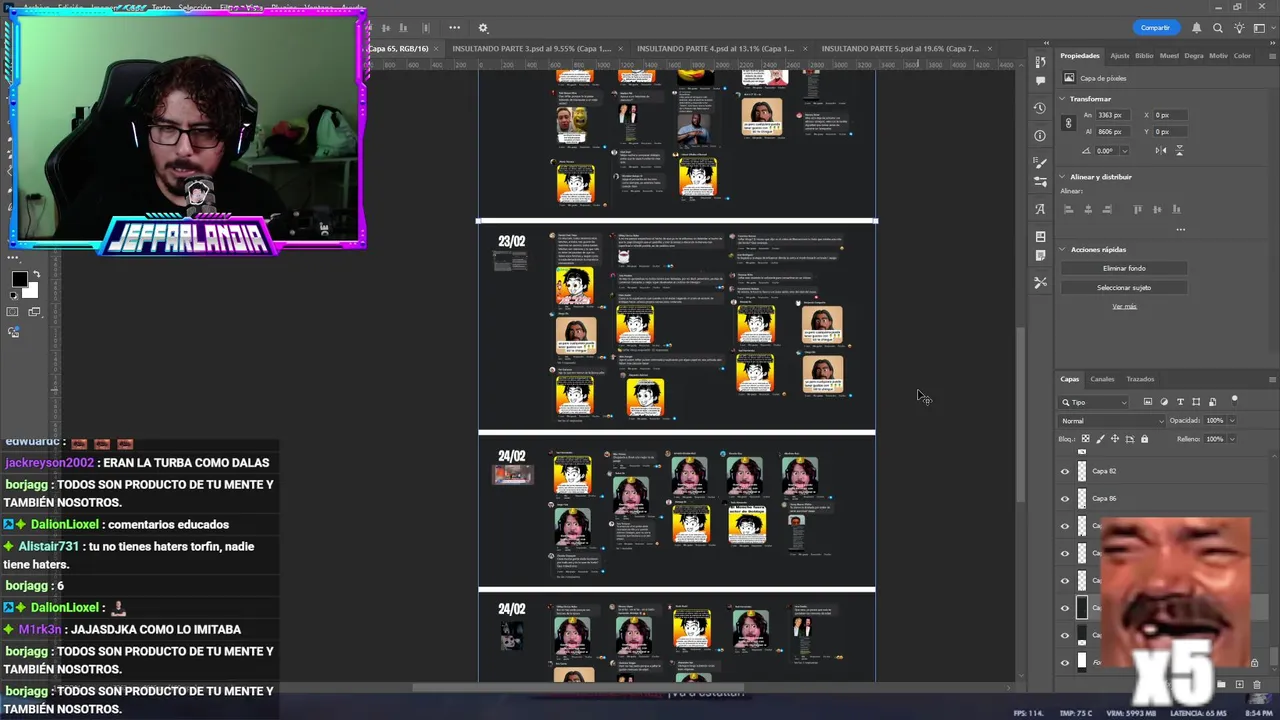Viewport: 1280px width, 720px height.
Task: Lock image pixels brush icon
Action: (x=1101, y=439)
